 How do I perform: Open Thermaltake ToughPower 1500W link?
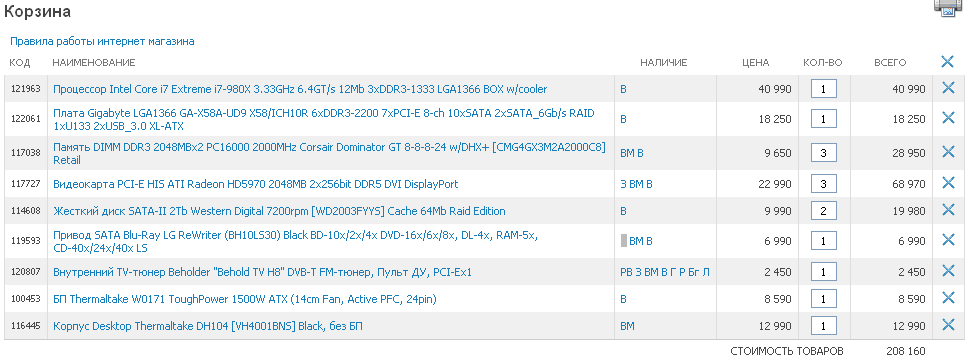coord(244,299)
